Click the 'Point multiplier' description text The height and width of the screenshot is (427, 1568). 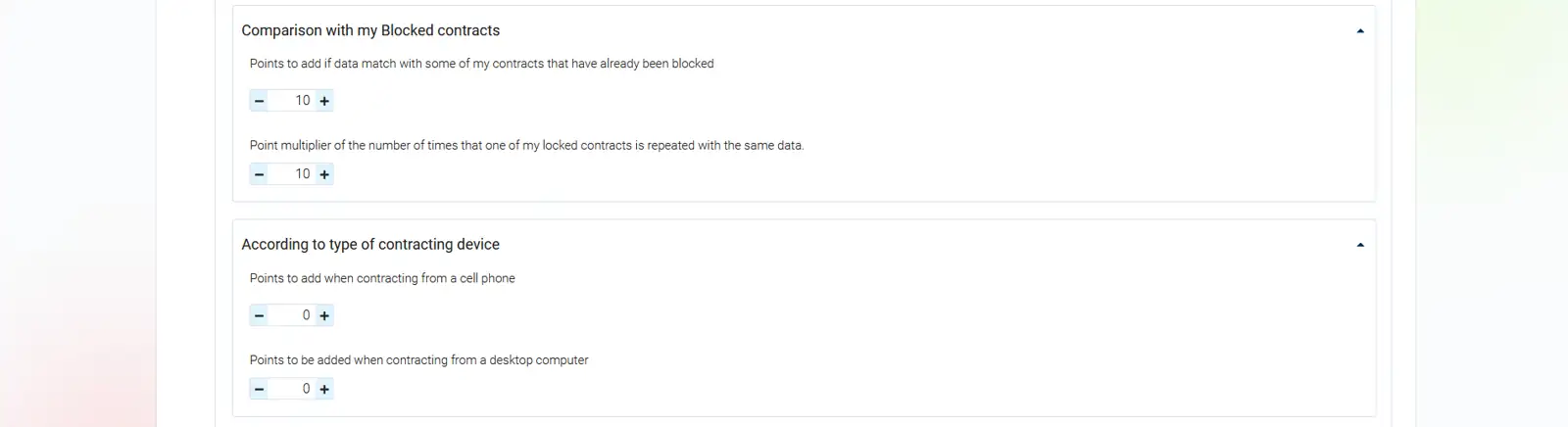(x=526, y=145)
